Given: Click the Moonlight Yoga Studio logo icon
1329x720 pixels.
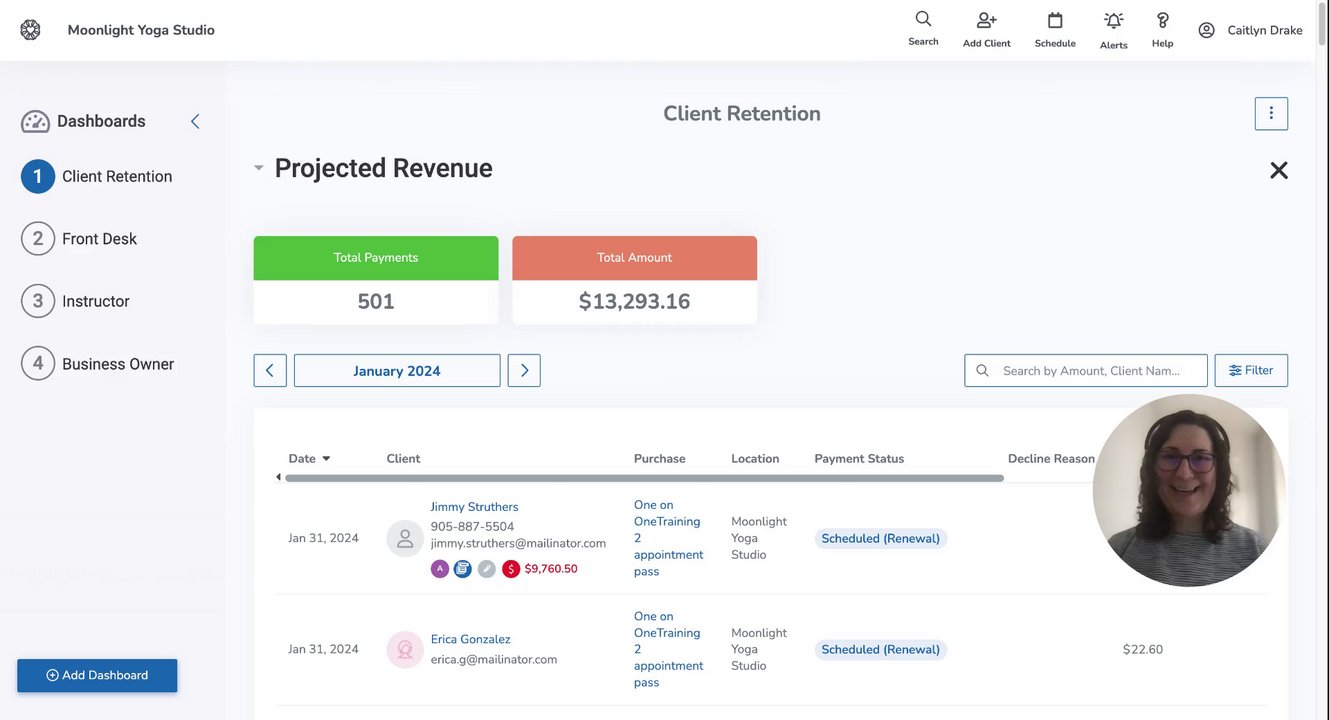Looking at the screenshot, I should [30, 30].
